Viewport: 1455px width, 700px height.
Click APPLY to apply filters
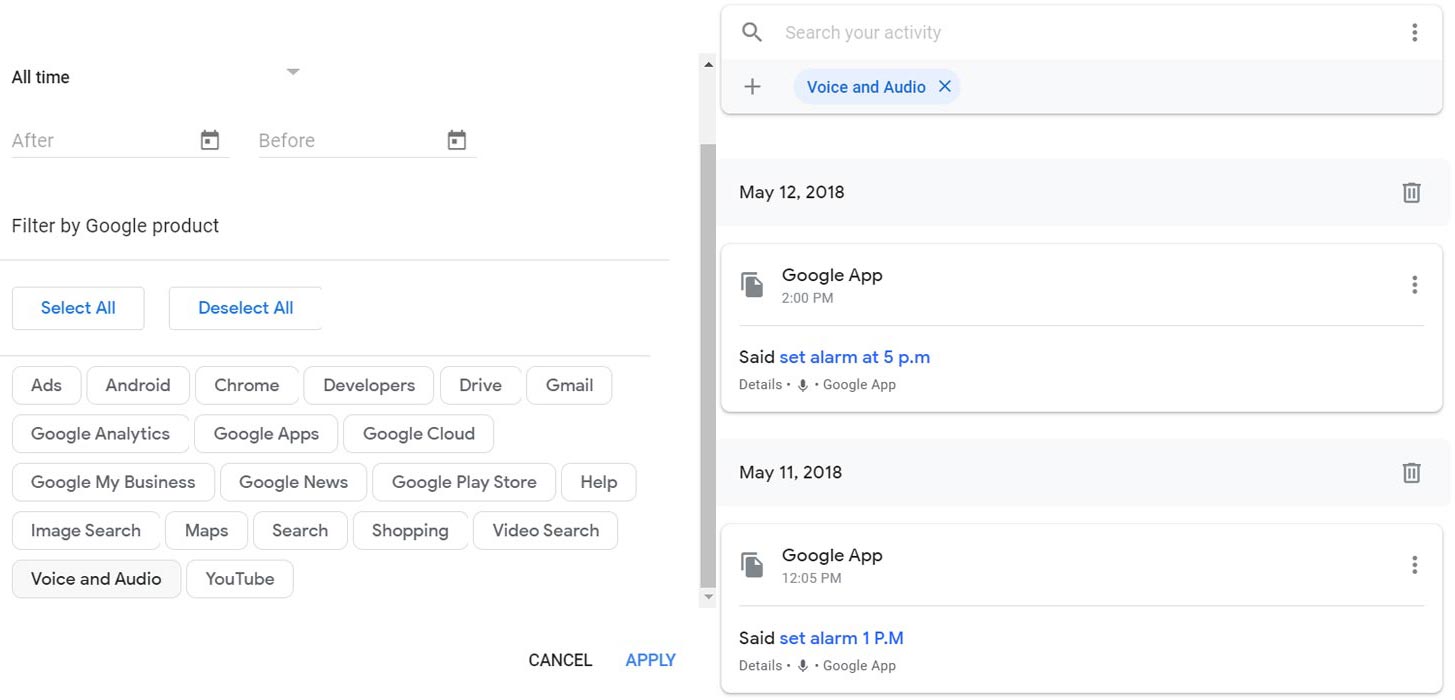650,660
